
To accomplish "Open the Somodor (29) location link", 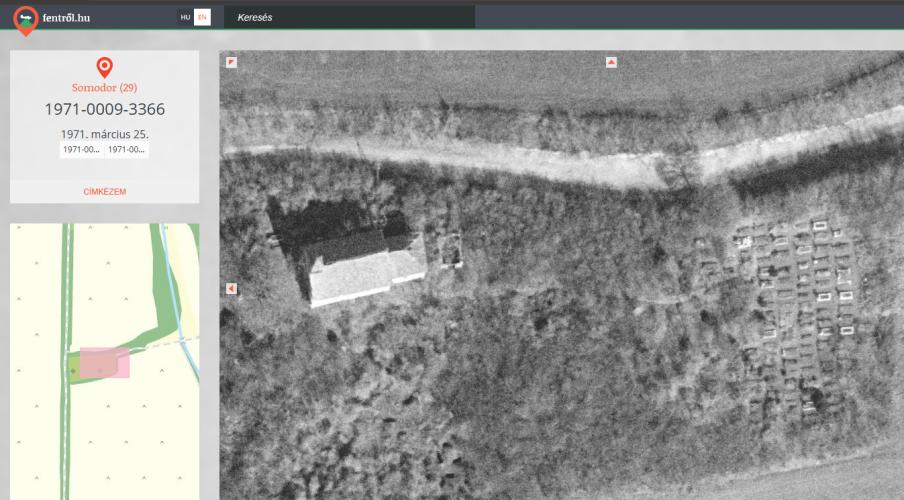I will pyautogui.click(x=104, y=88).
